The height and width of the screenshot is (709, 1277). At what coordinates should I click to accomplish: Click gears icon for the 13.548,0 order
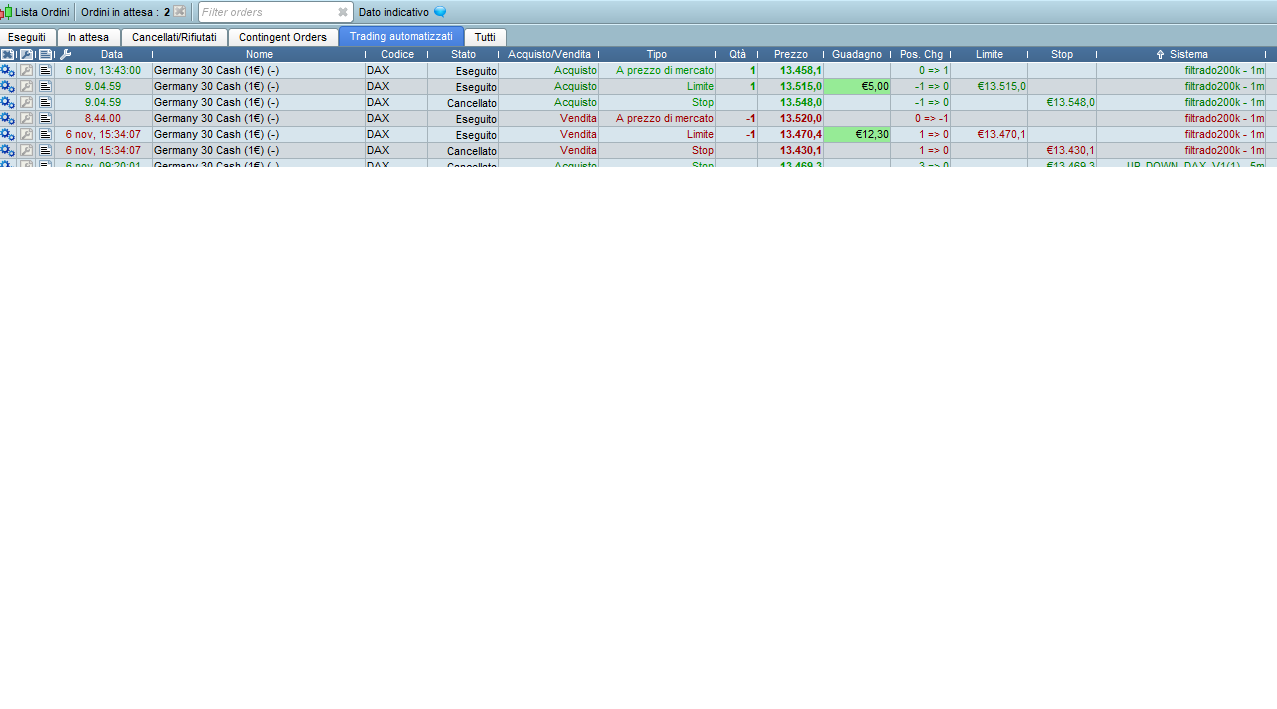point(8,103)
